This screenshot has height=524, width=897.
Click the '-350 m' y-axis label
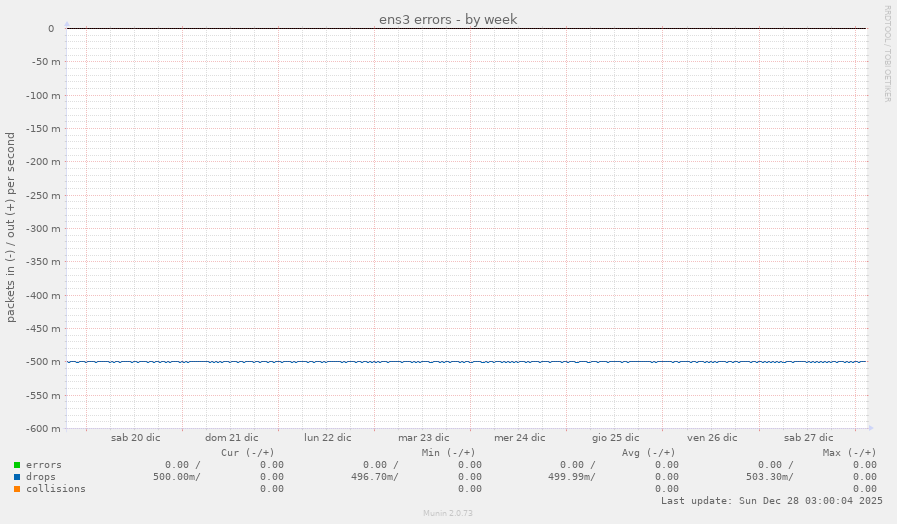point(43,262)
